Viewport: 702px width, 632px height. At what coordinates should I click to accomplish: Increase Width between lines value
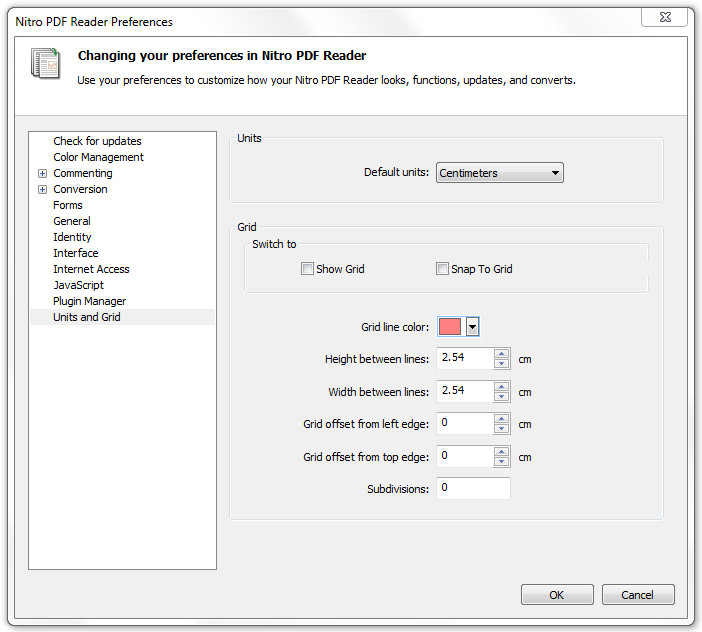click(x=501, y=386)
